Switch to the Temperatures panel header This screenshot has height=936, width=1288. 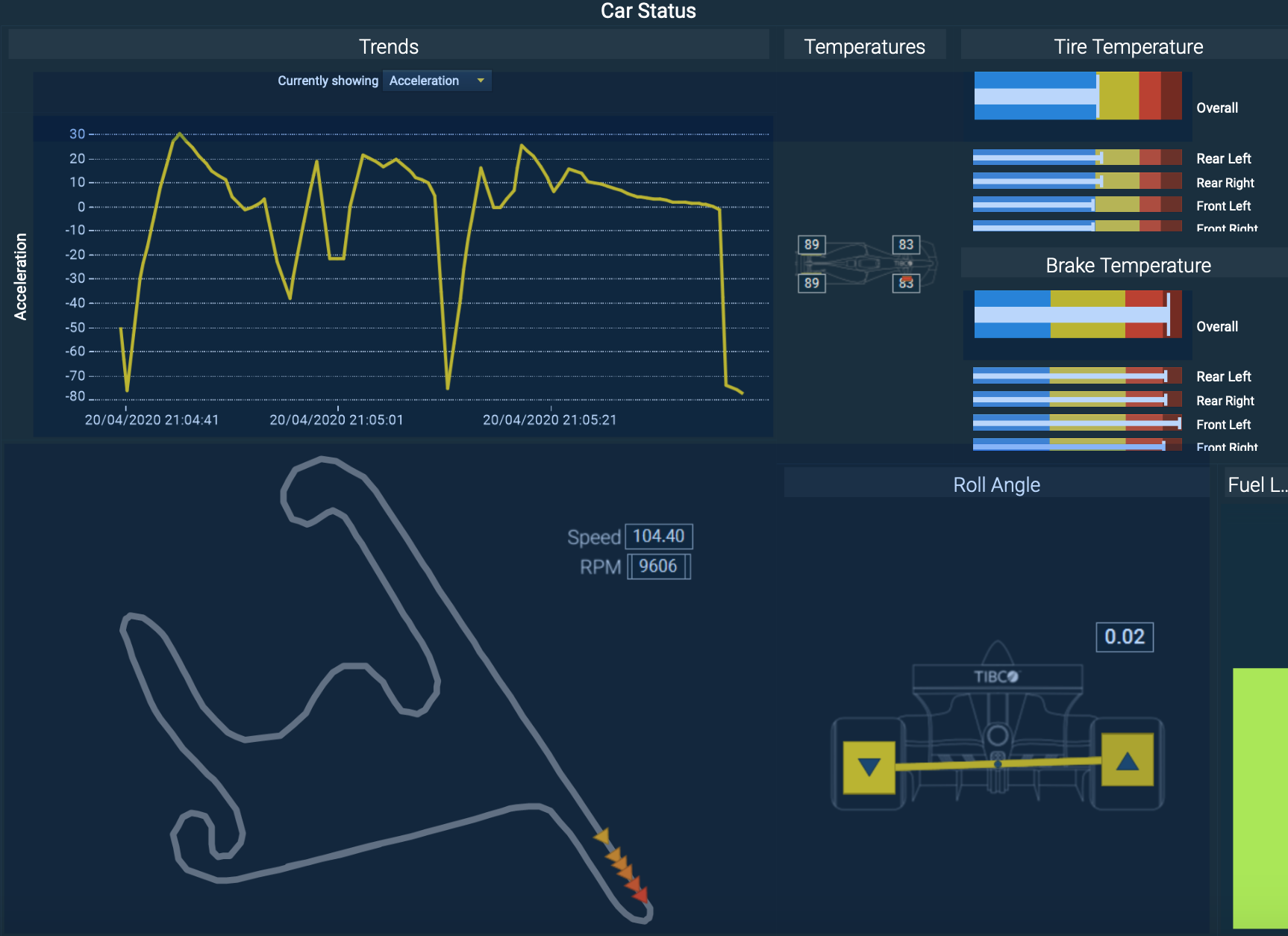click(864, 46)
